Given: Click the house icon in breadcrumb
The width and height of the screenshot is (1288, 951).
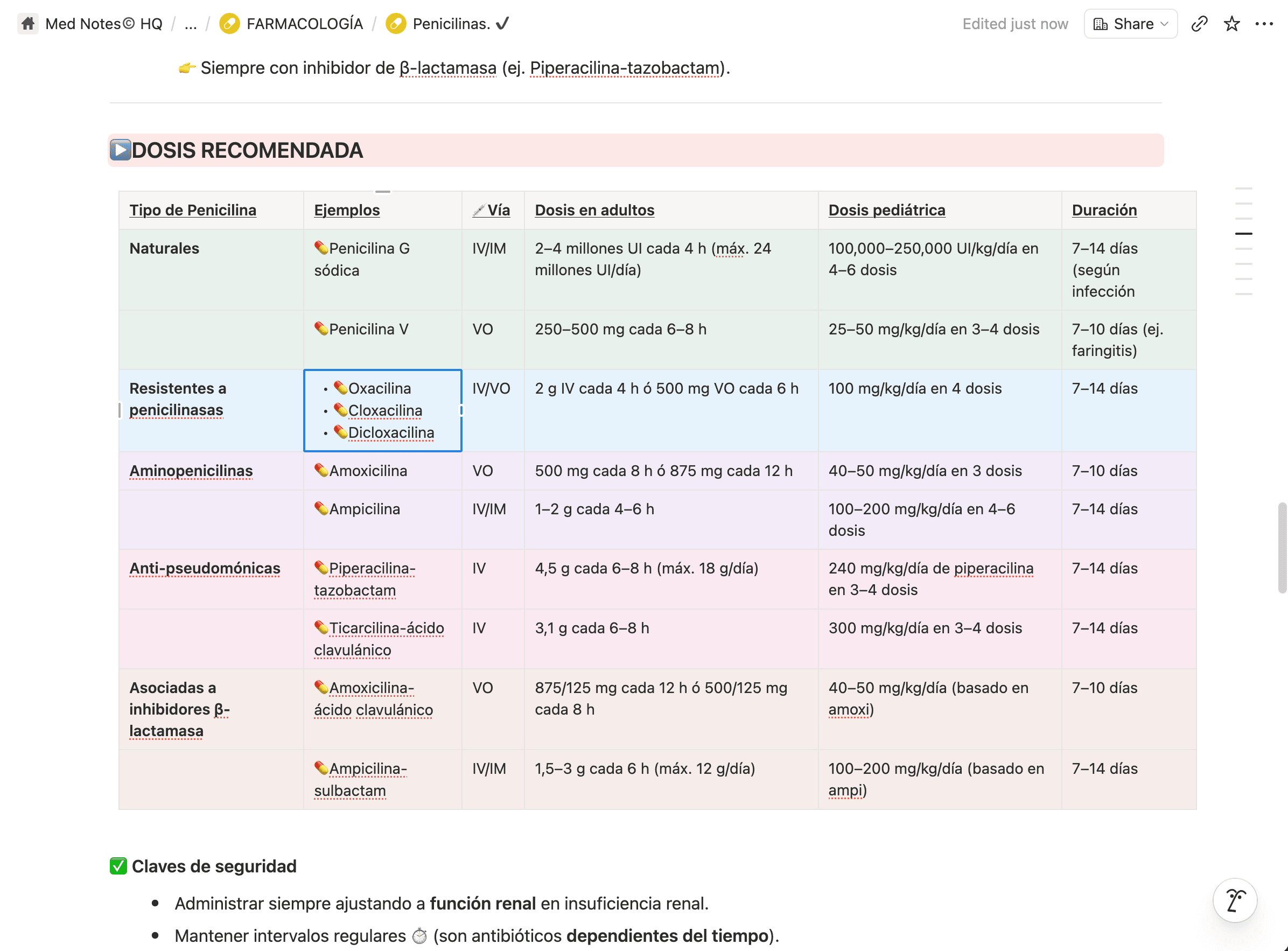Looking at the screenshot, I should [27, 24].
